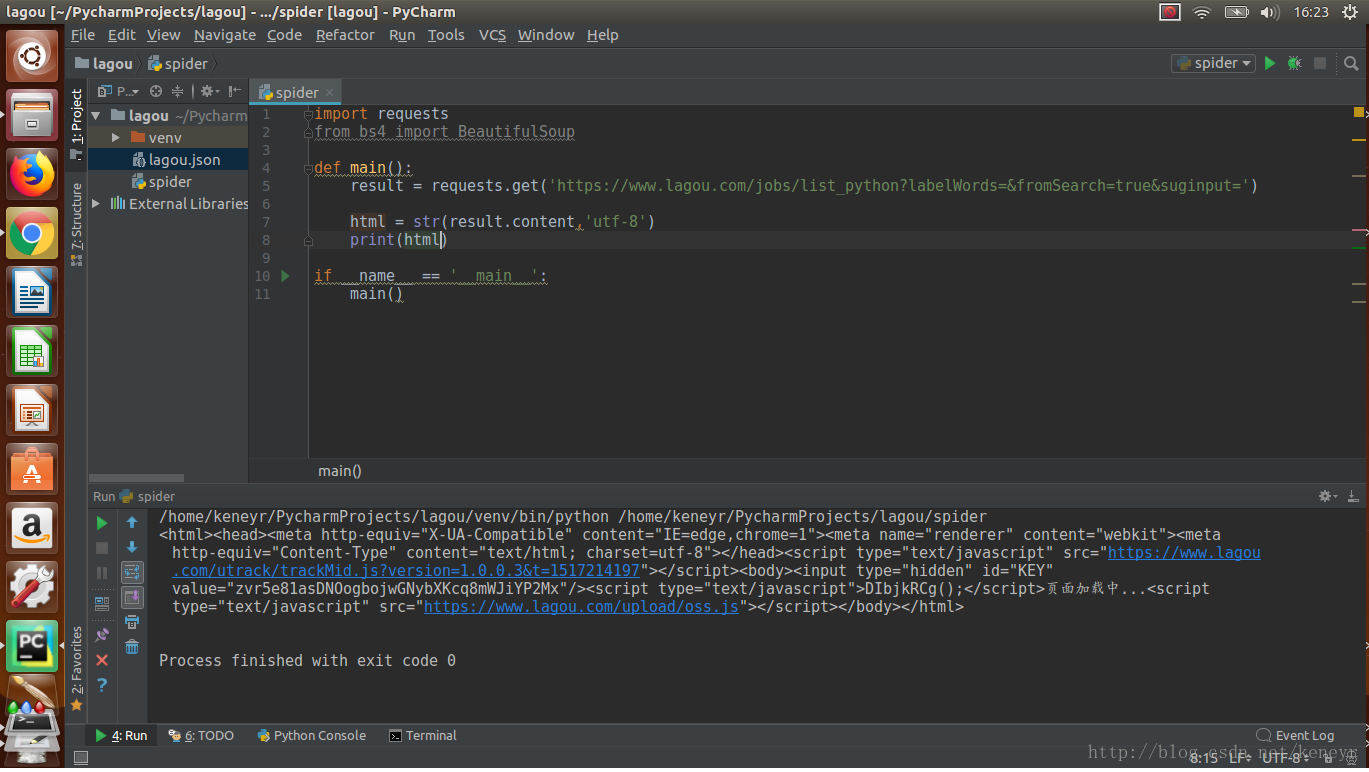Image resolution: width=1369 pixels, height=772 pixels.
Task: Click the stop square in the top toolbar
Action: pyautogui.click(x=1320, y=63)
